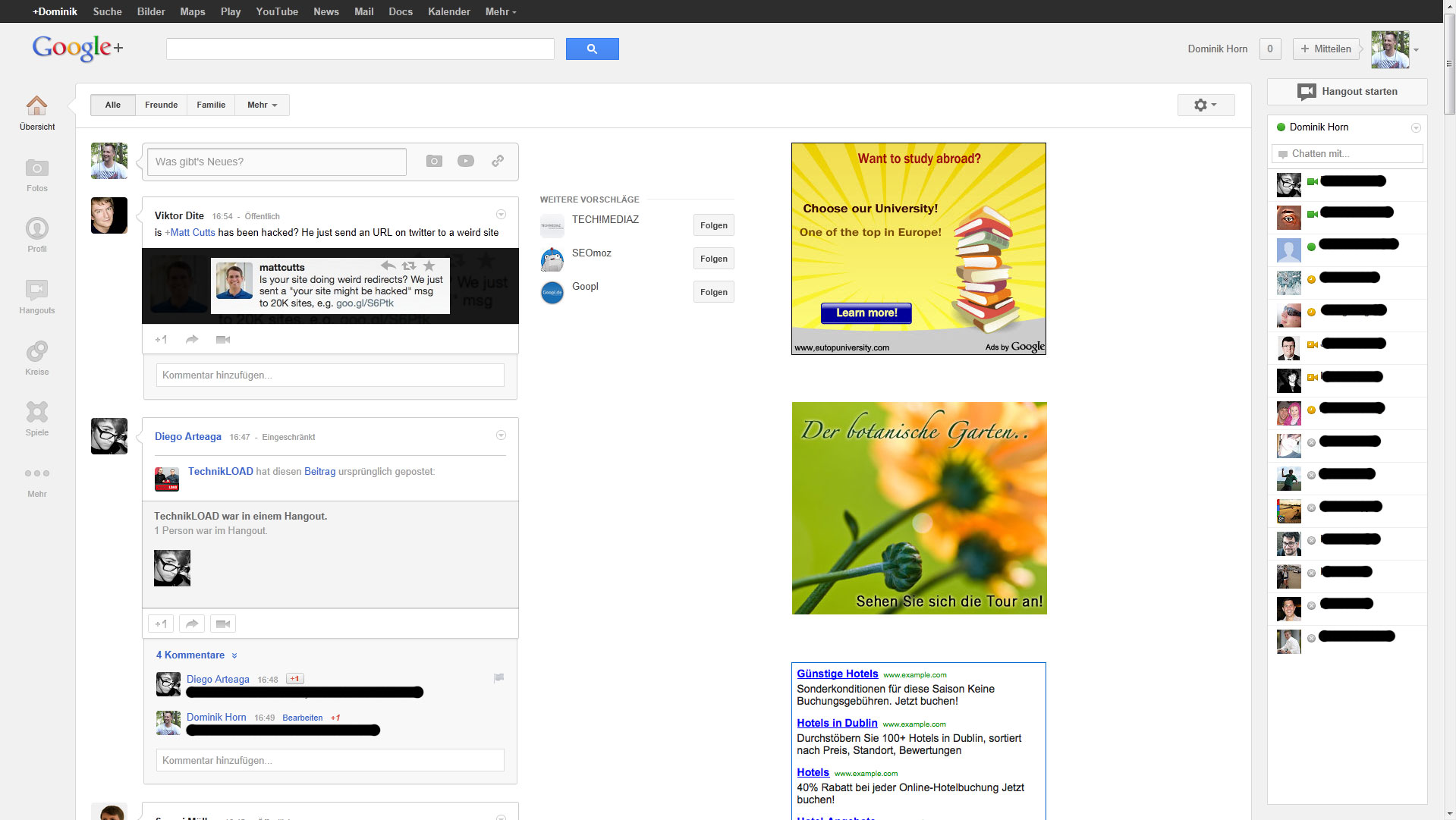This screenshot has height=820, width=1456.
Task: Click the Mitteilen share button
Action: pos(1326,49)
